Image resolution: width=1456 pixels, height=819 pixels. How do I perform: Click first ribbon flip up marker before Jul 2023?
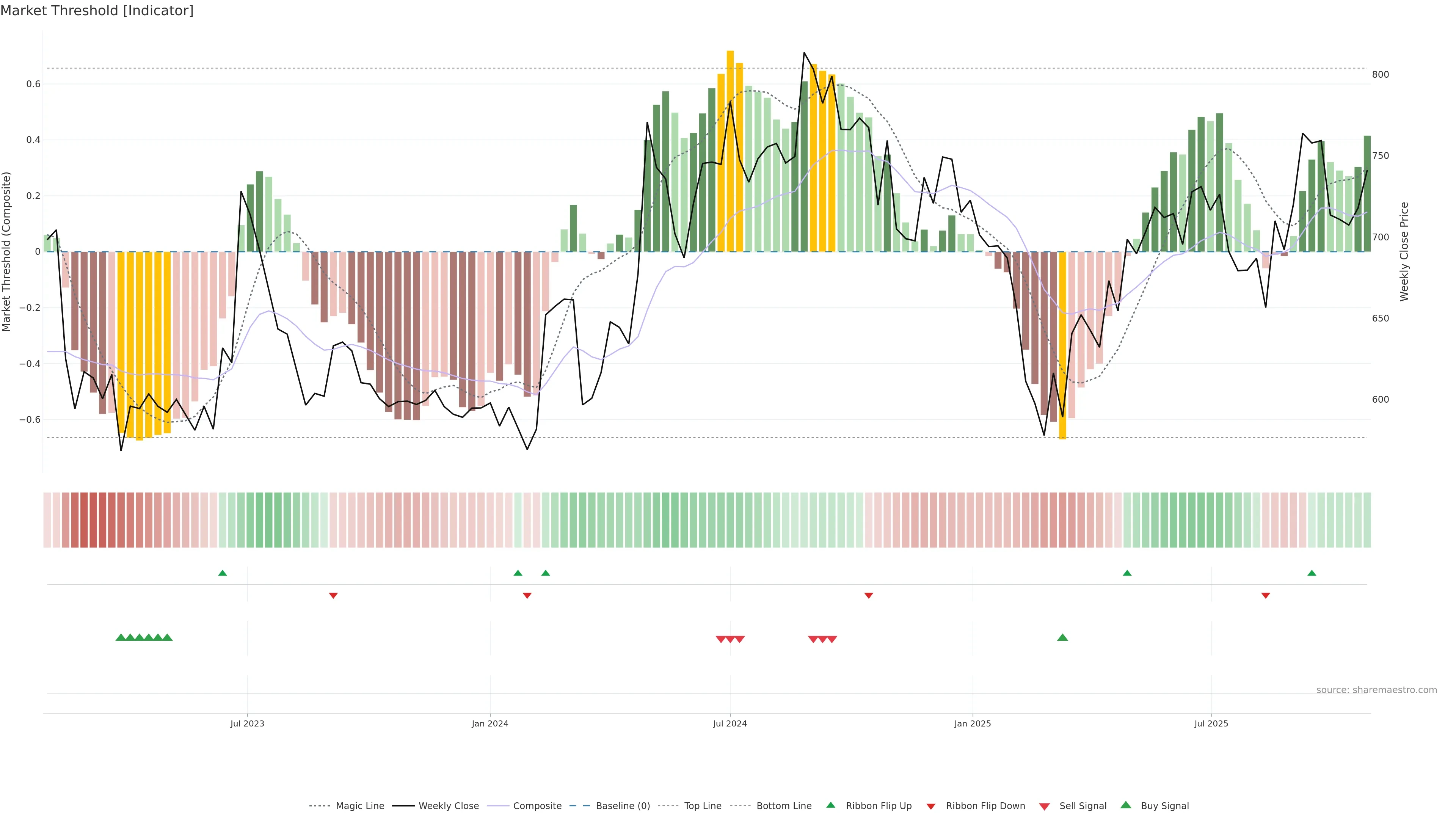click(222, 573)
